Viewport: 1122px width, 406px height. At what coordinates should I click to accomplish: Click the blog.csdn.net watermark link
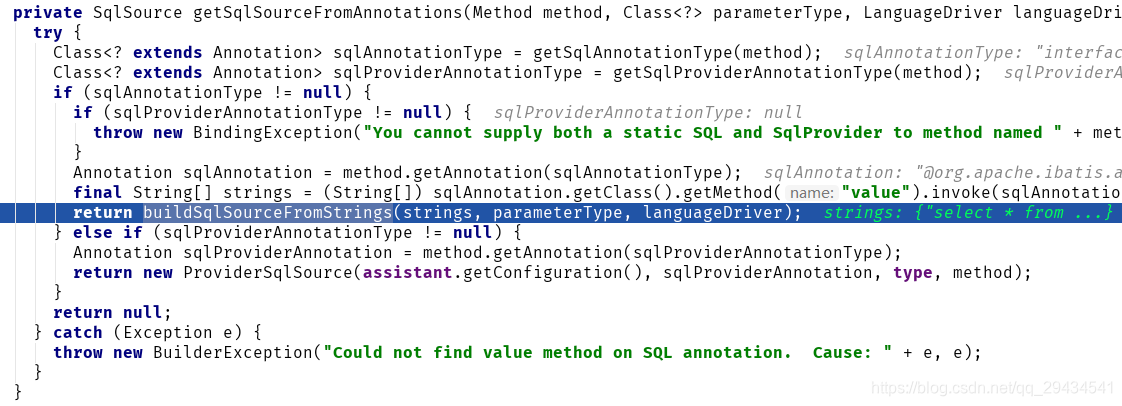tap(992, 388)
